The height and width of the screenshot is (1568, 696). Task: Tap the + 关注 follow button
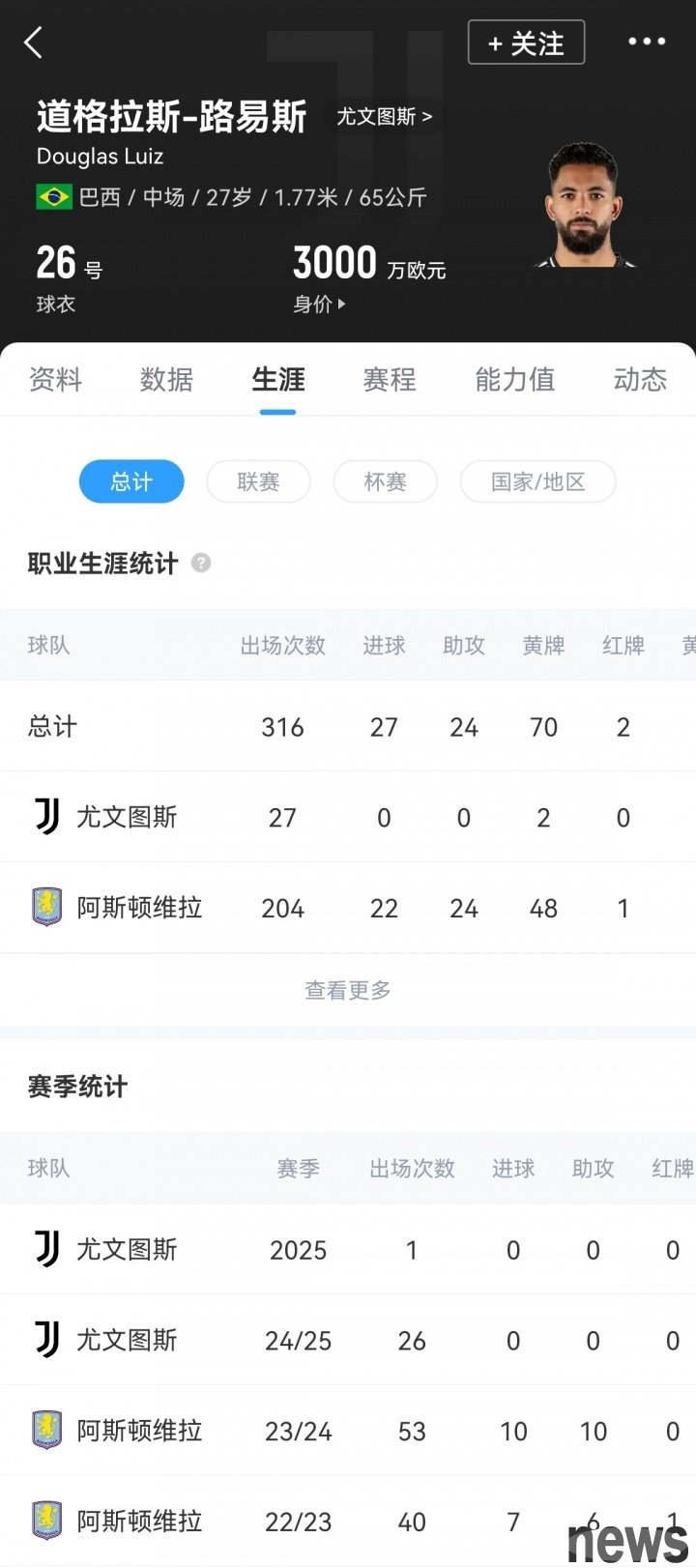pyautogui.click(x=527, y=43)
